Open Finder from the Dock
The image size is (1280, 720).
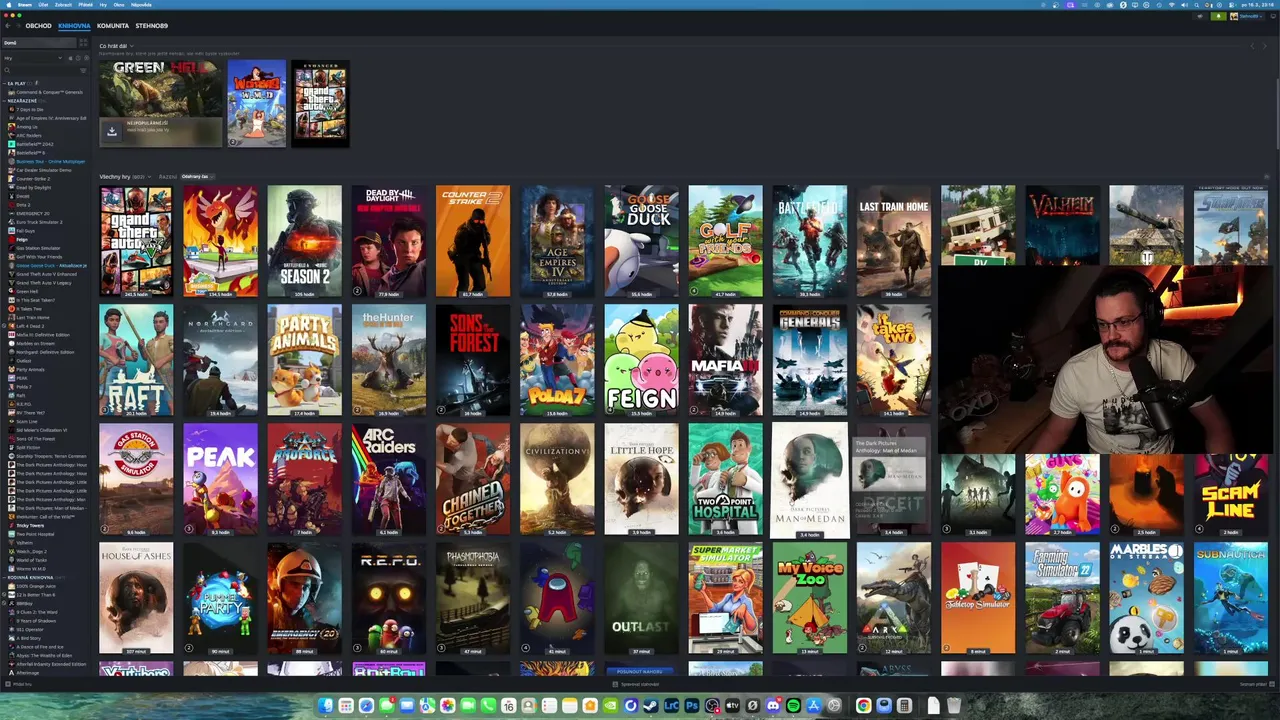coord(326,706)
